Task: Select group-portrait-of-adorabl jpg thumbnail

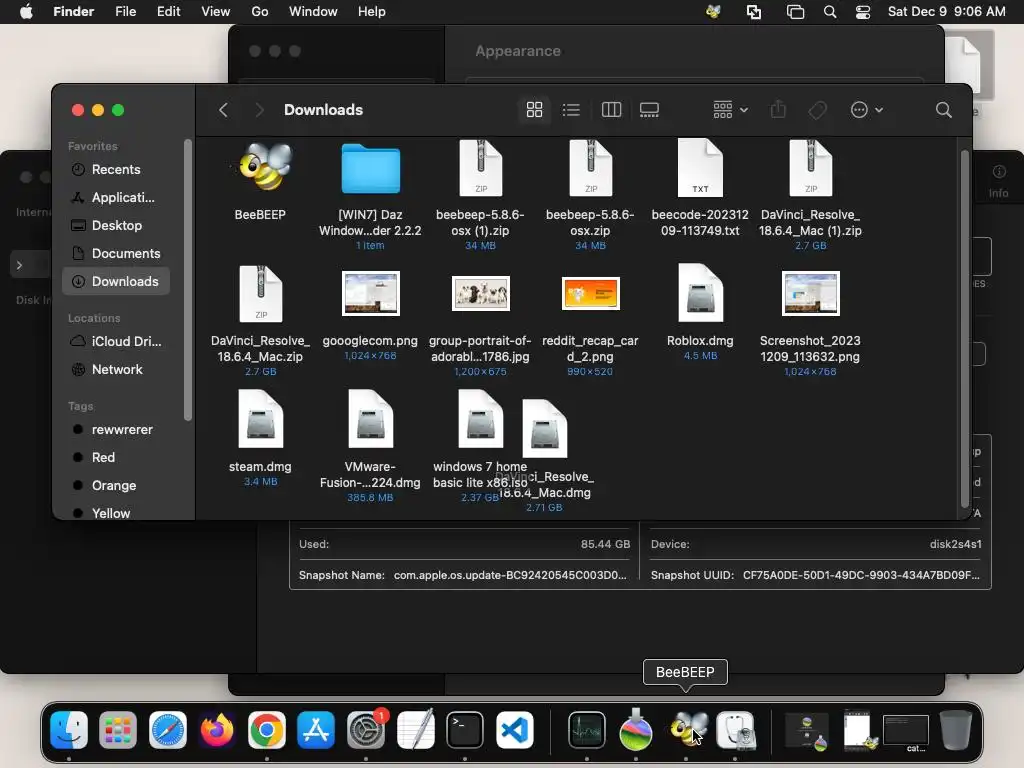Action: point(480,293)
